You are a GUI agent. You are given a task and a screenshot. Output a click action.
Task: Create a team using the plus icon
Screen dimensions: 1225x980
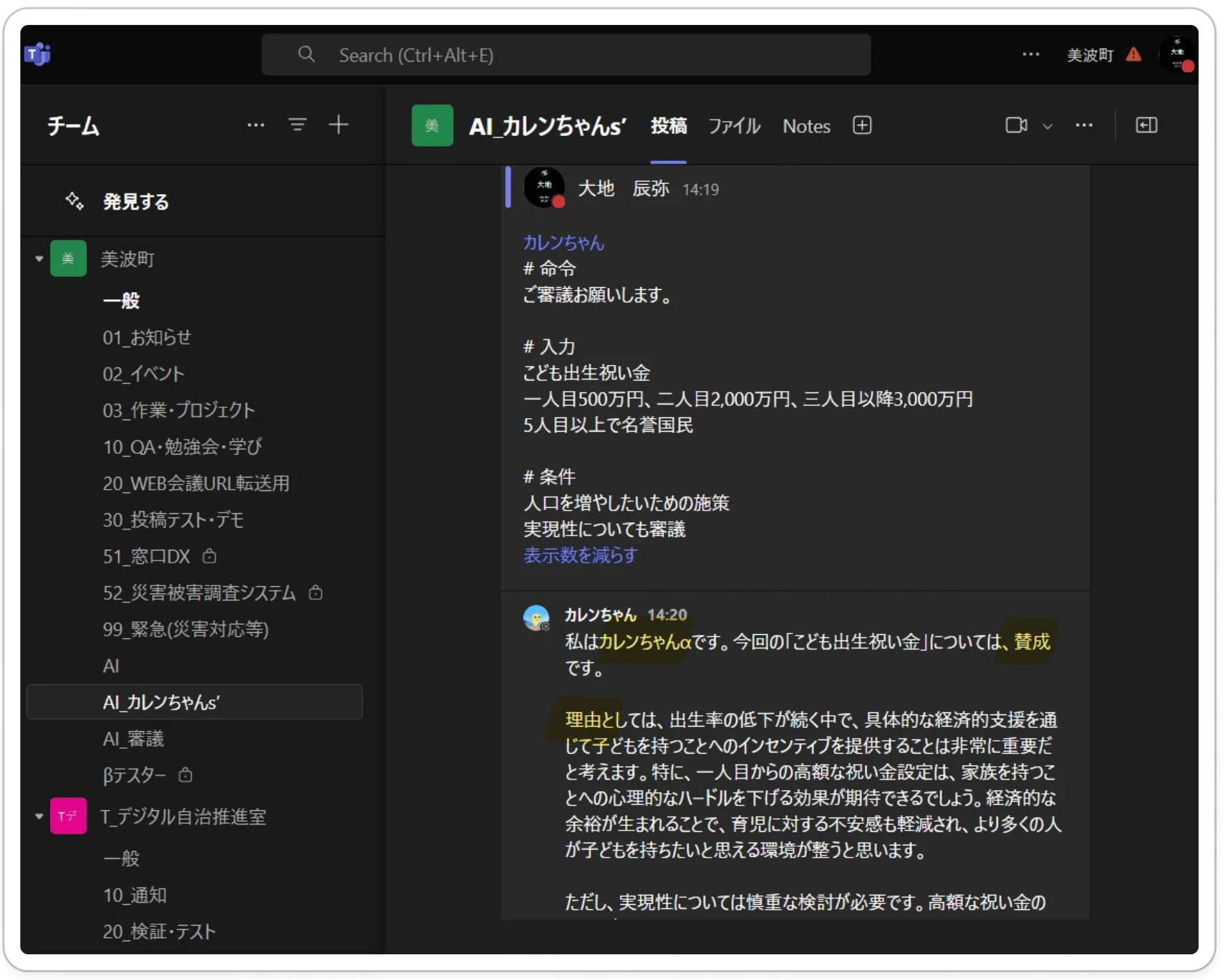339,125
